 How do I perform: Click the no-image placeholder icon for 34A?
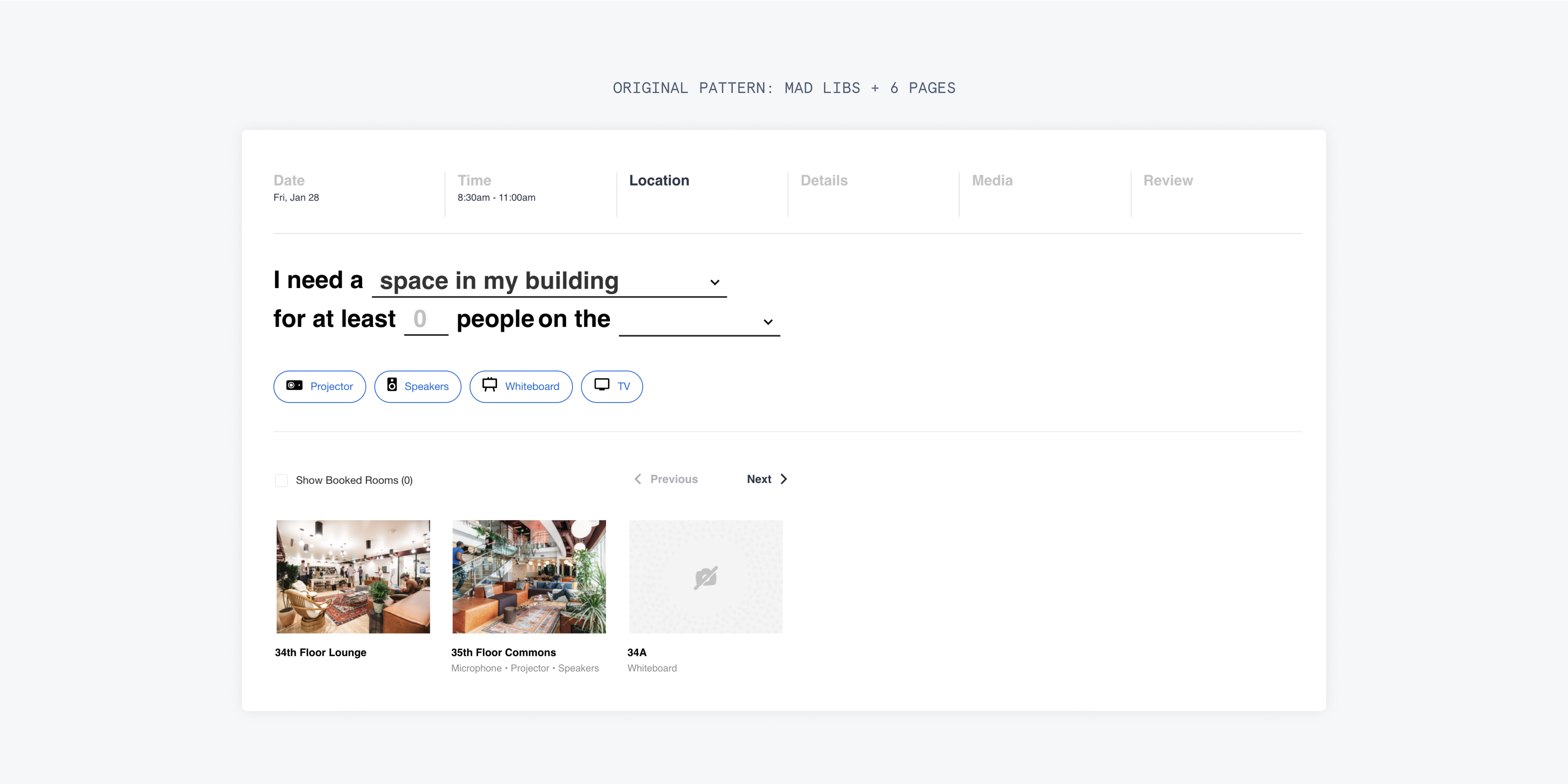point(706,577)
